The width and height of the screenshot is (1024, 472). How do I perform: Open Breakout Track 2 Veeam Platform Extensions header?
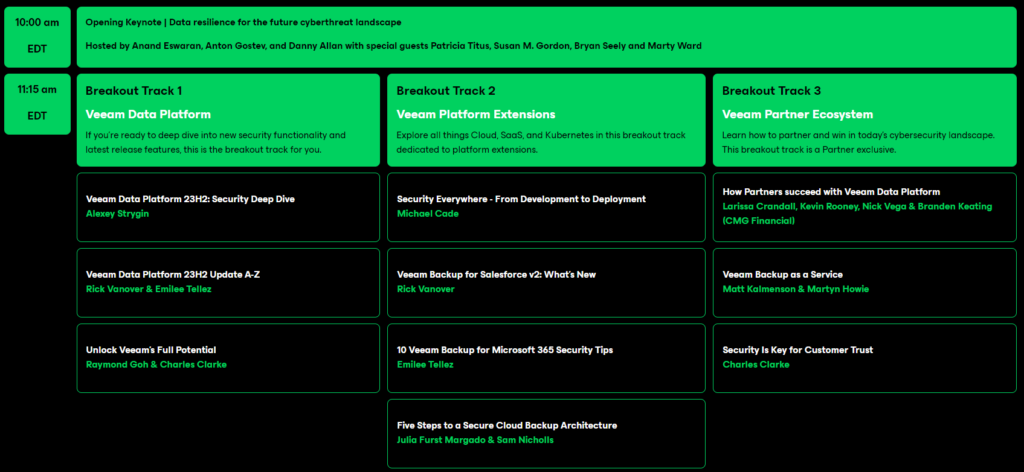coord(546,120)
